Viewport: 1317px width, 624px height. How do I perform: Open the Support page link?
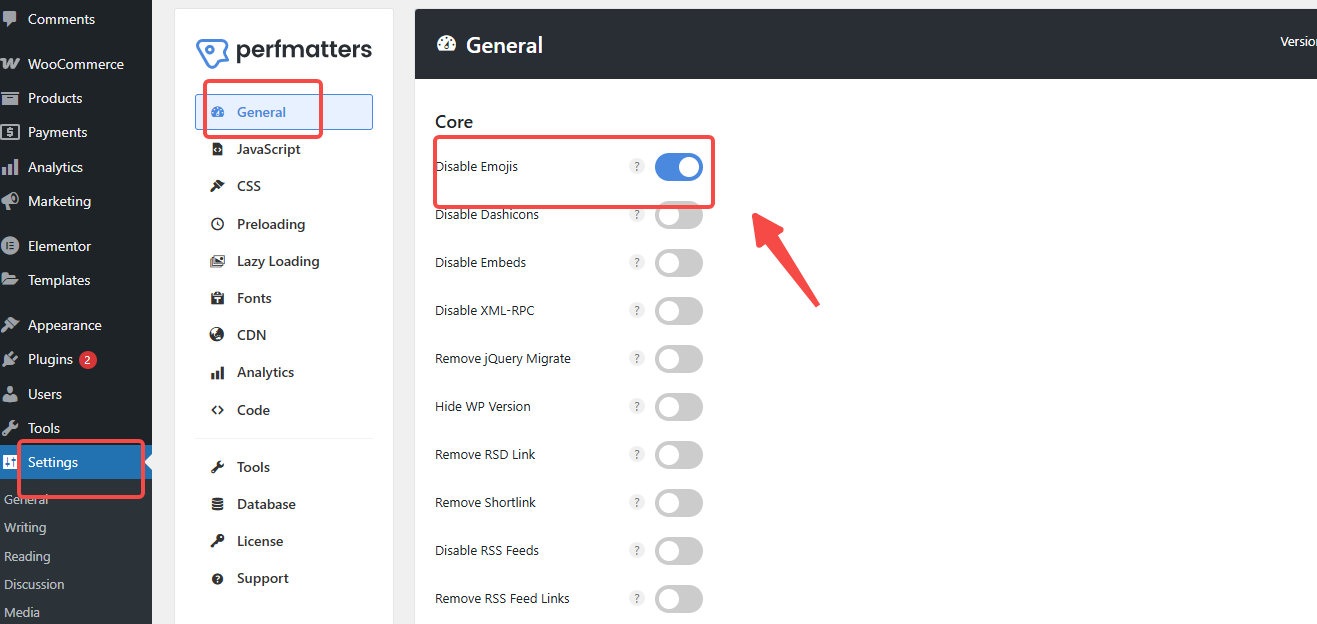(x=262, y=577)
